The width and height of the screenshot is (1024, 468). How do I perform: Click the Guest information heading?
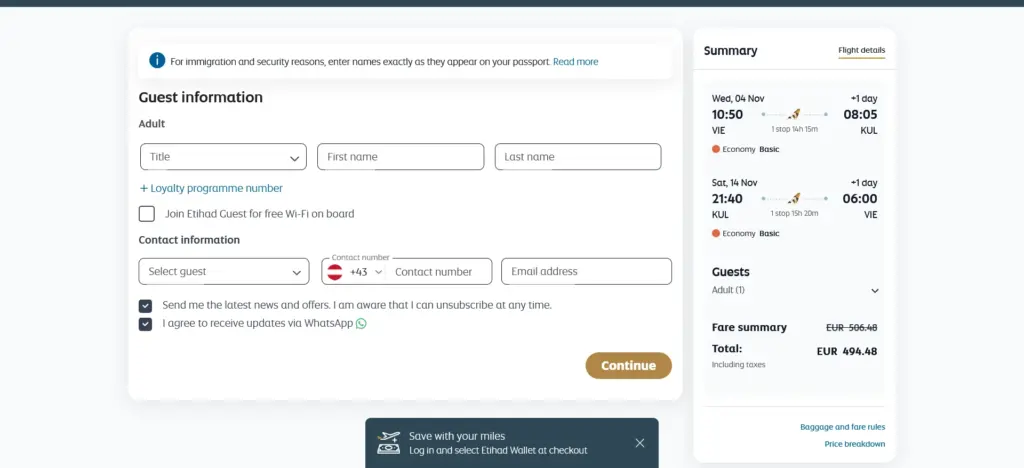(200, 97)
